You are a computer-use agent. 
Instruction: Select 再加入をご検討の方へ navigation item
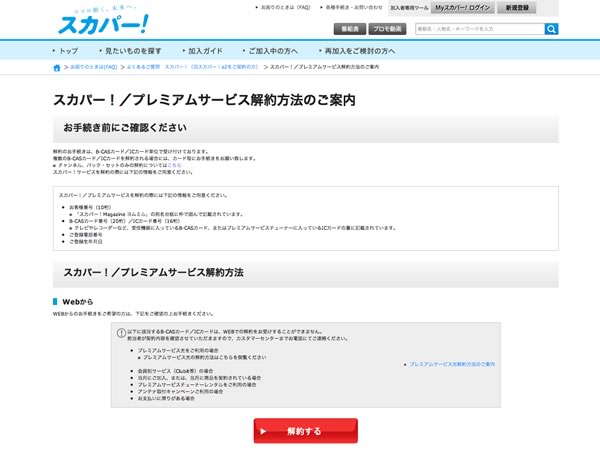pyautogui.click(x=360, y=51)
